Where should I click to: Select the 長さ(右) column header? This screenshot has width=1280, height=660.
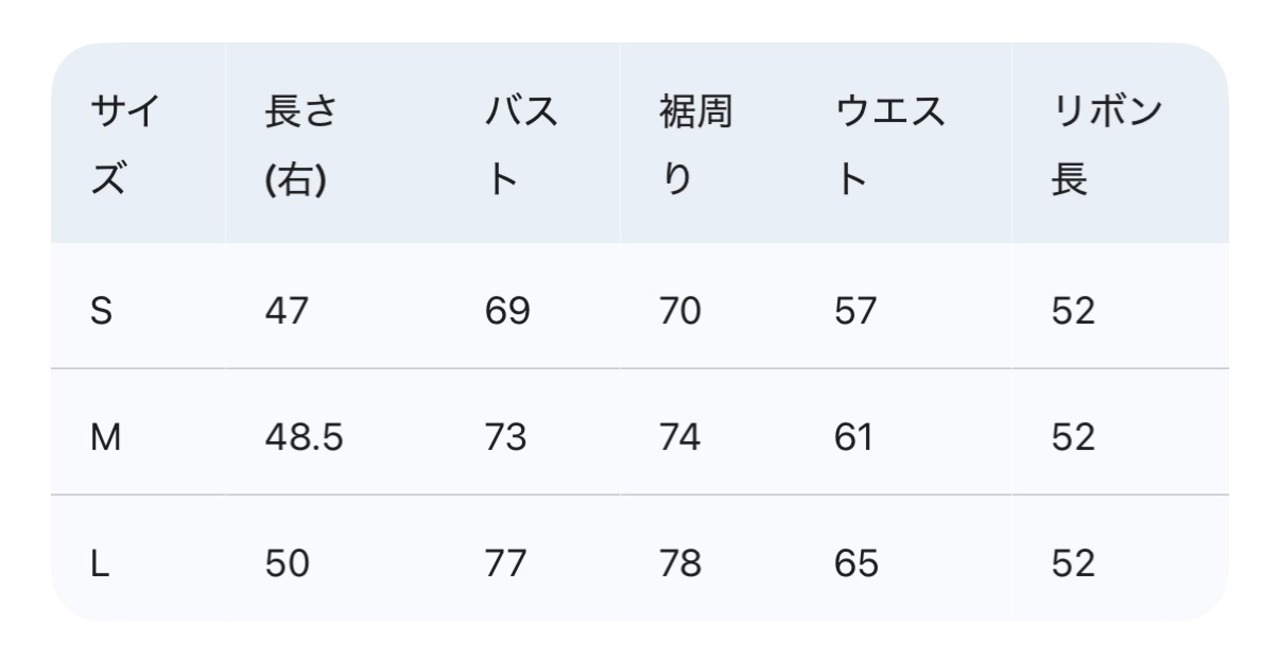299,146
